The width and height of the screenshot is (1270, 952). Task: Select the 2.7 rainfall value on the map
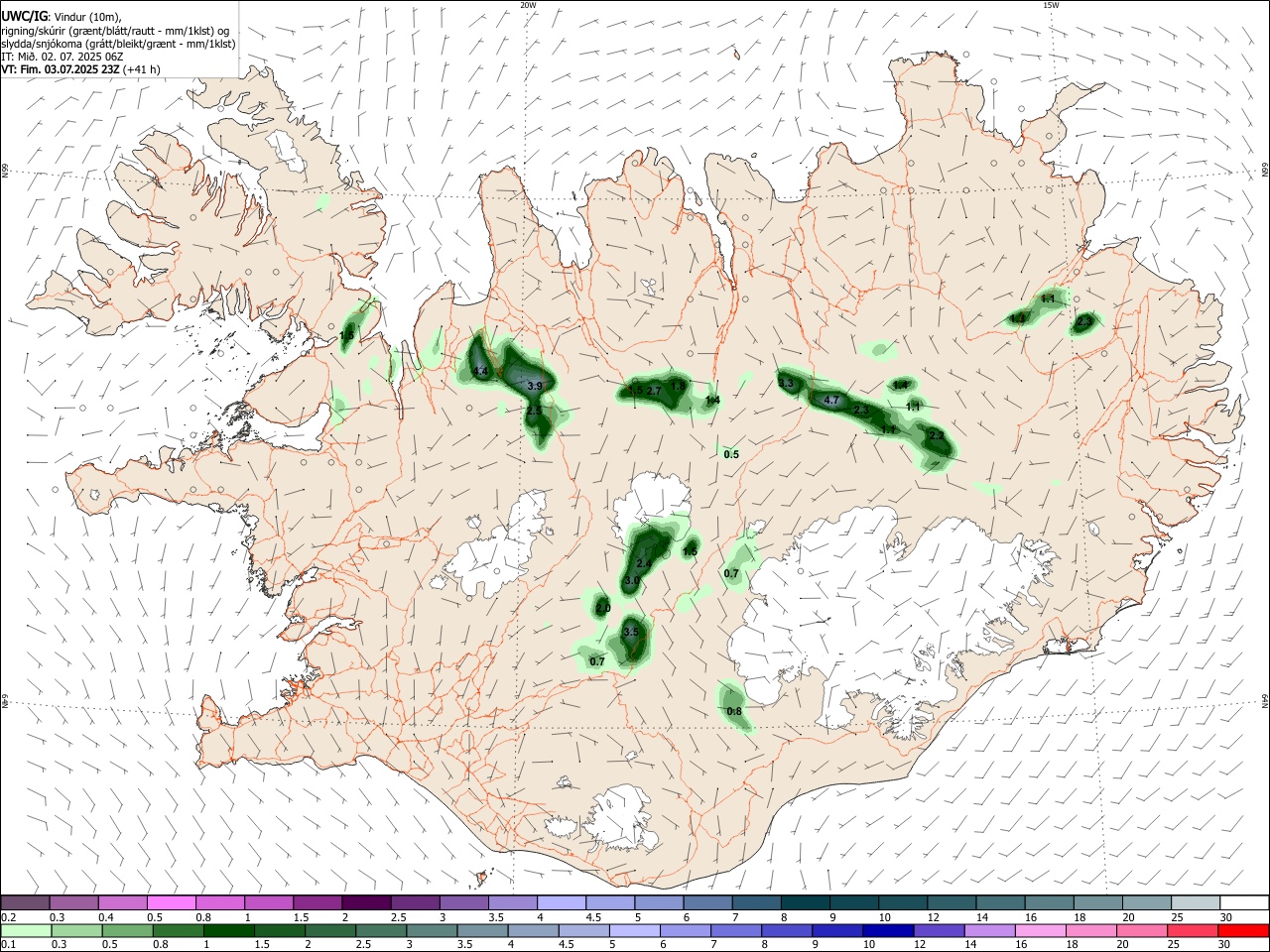[x=654, y=392]
